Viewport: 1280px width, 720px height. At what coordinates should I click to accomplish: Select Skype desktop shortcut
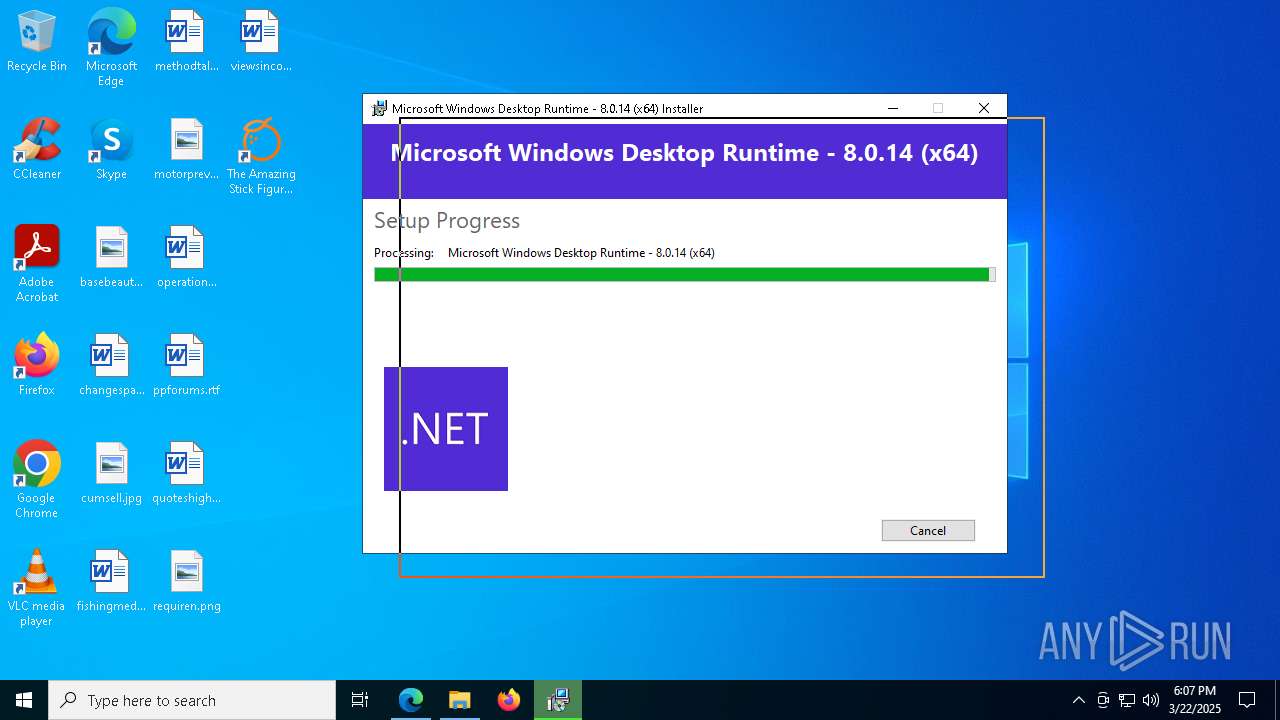click(111, 150)
